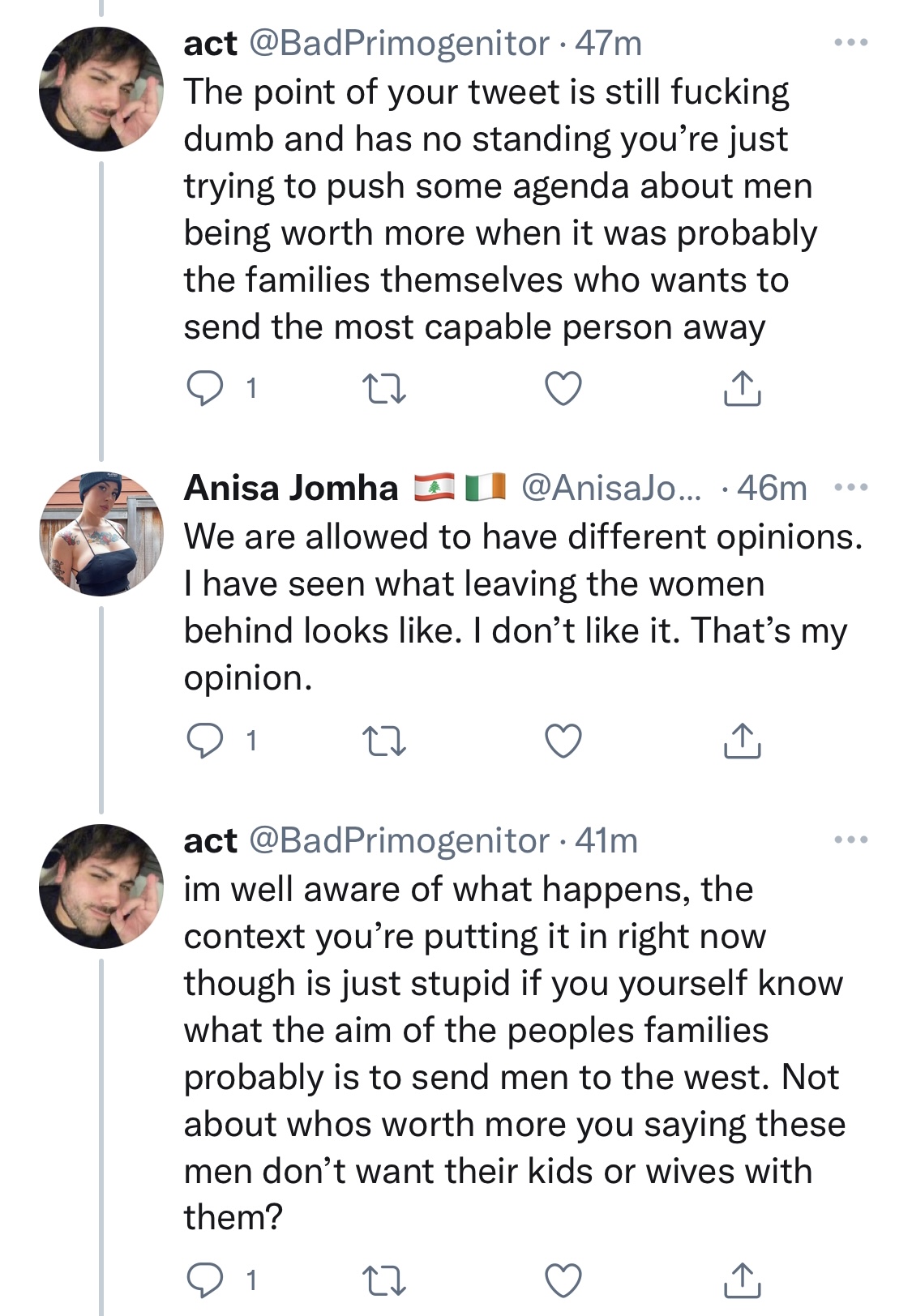Open more options on Anisa Jomha's tweet

pos(851,488)
